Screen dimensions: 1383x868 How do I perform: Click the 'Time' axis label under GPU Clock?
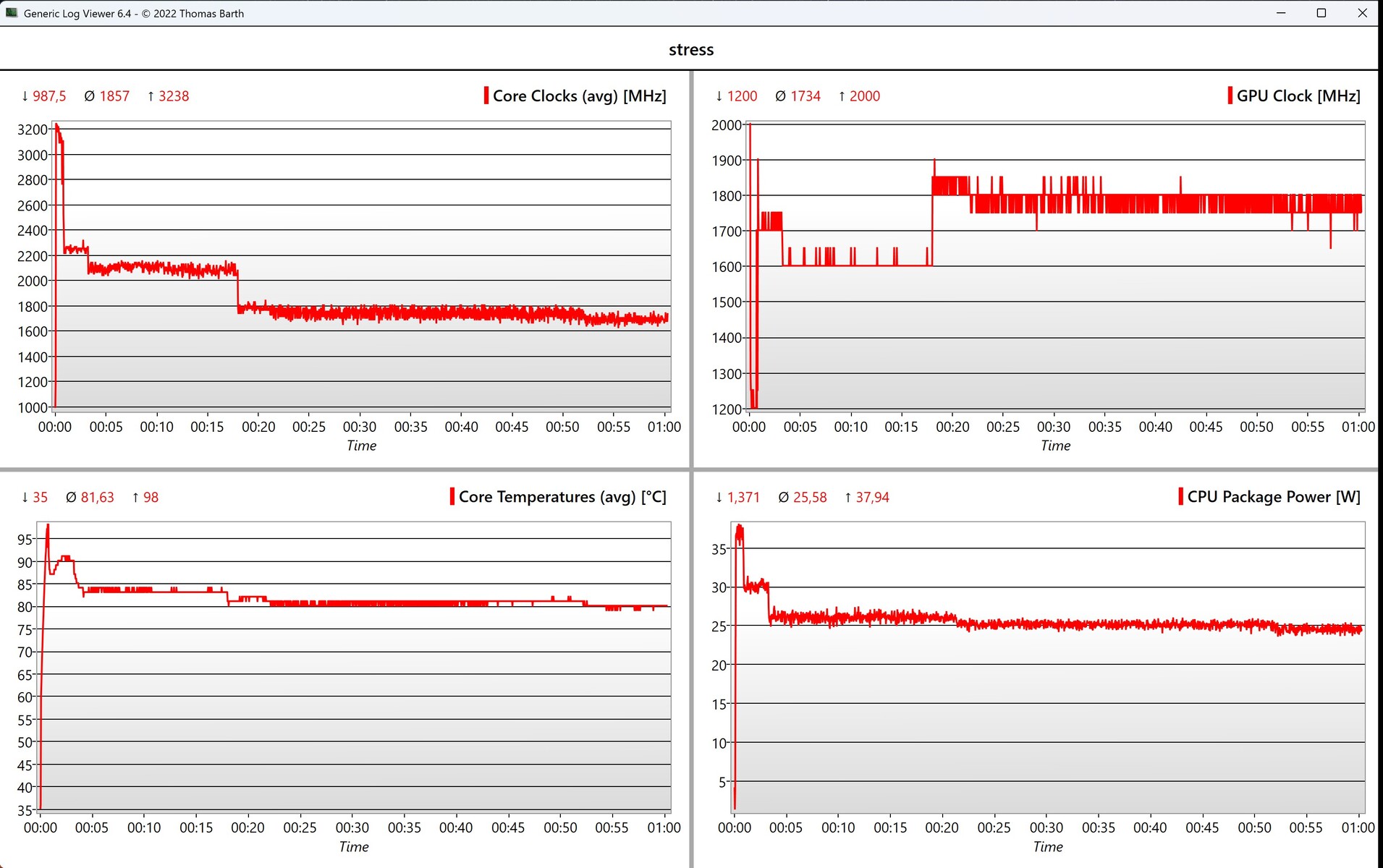click(x=1055, y=446)
